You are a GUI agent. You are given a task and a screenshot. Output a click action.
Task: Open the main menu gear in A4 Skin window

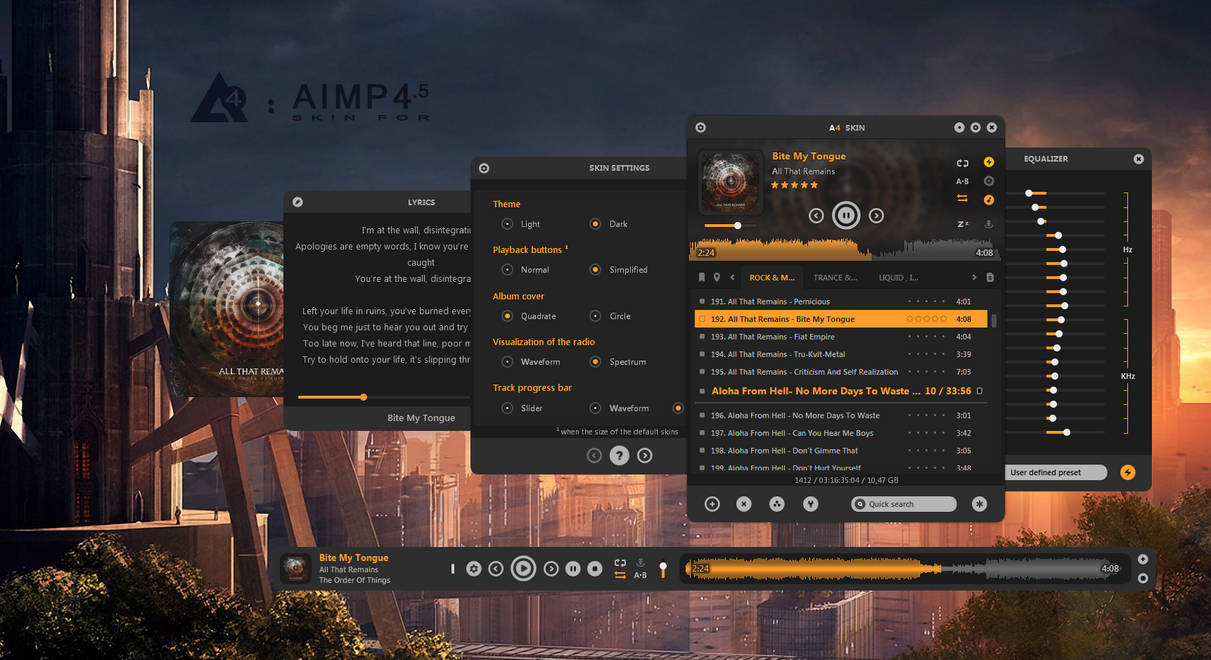pos(701,127)
